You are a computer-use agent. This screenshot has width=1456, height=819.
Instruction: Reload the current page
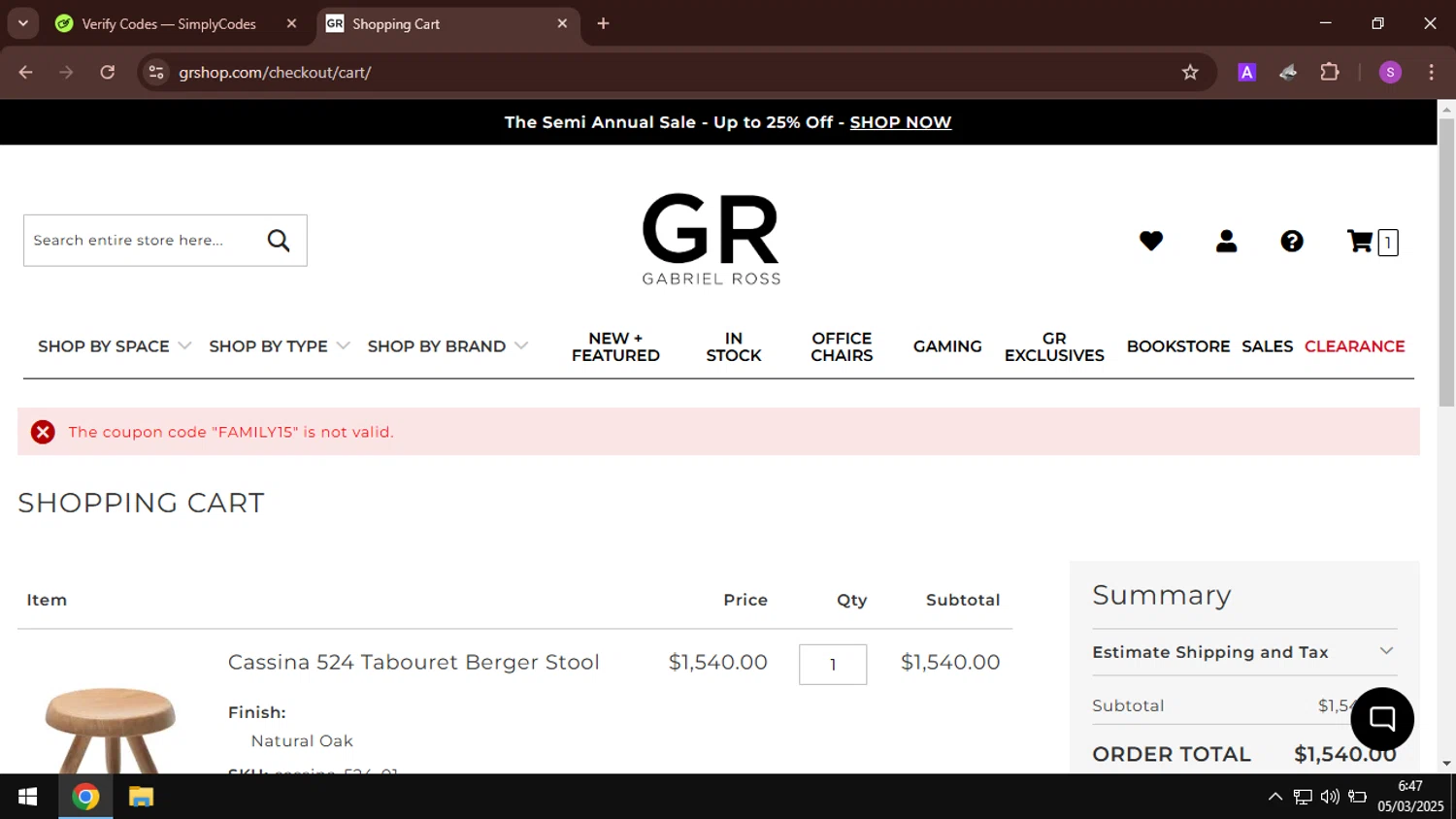click(x=108, y=72)
